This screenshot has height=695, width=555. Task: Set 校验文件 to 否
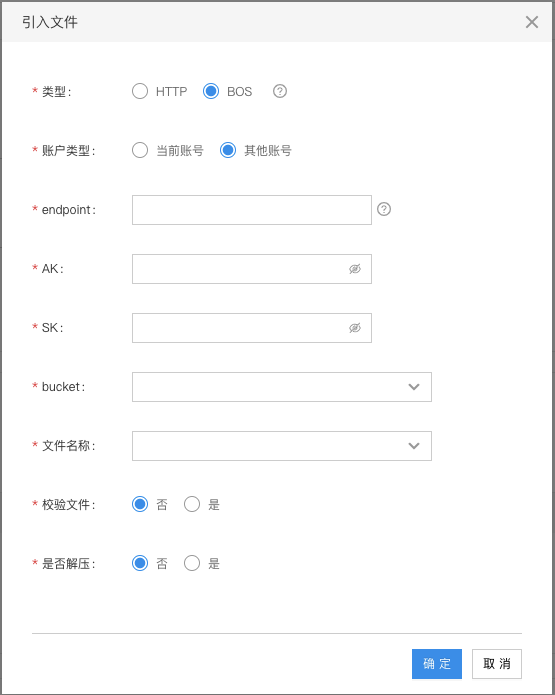click(x=140, y=504)
